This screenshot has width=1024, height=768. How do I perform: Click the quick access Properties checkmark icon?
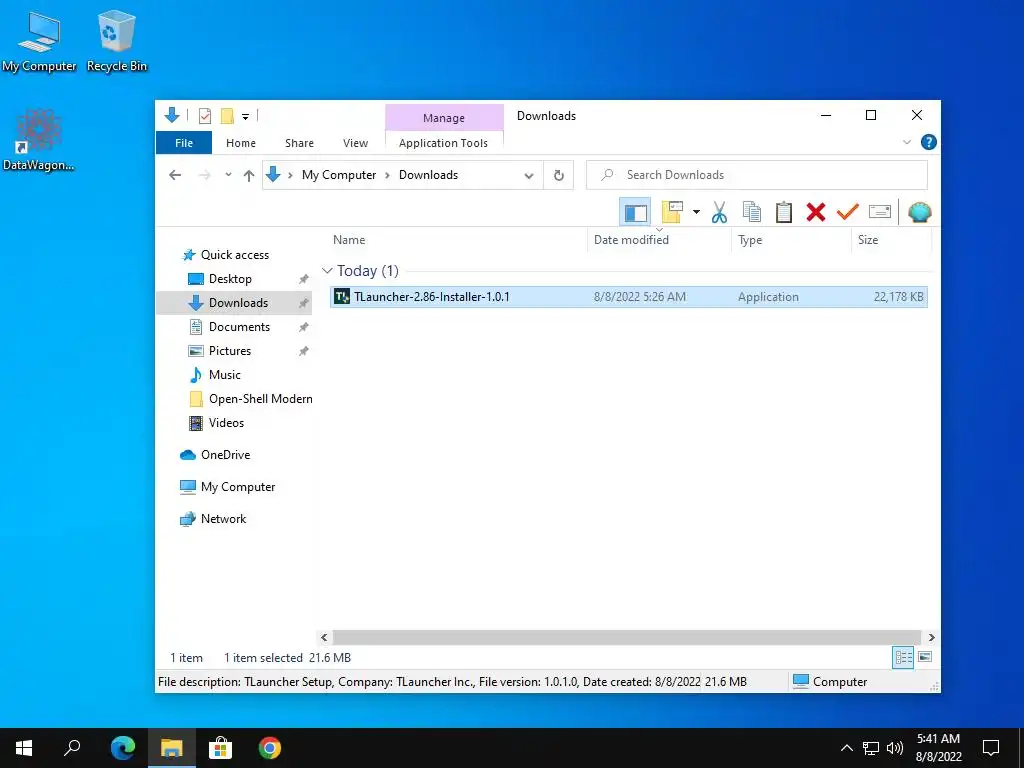[x=204, y=116]
